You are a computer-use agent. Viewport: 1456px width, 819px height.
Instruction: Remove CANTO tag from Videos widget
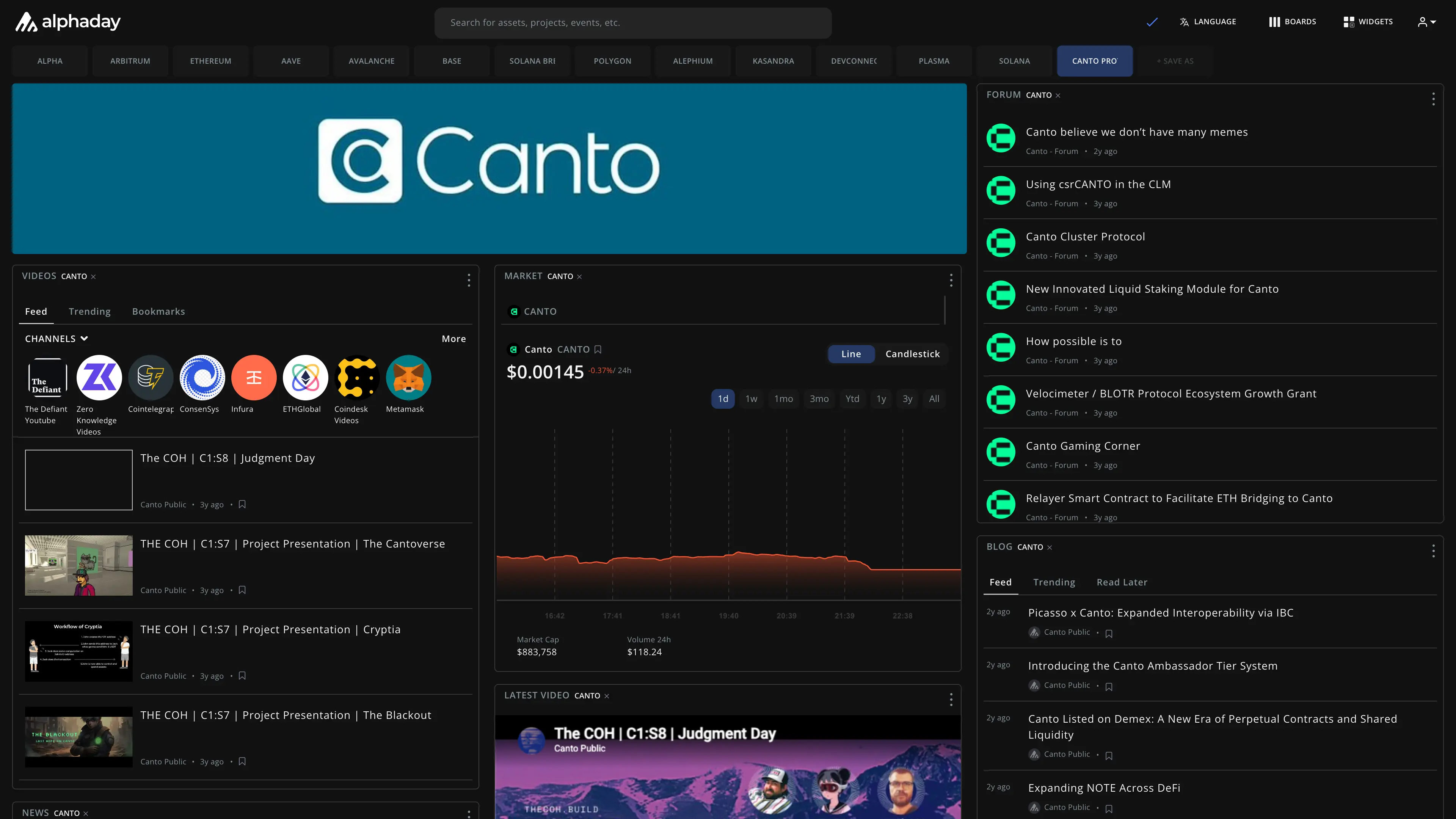click(94, 277)
